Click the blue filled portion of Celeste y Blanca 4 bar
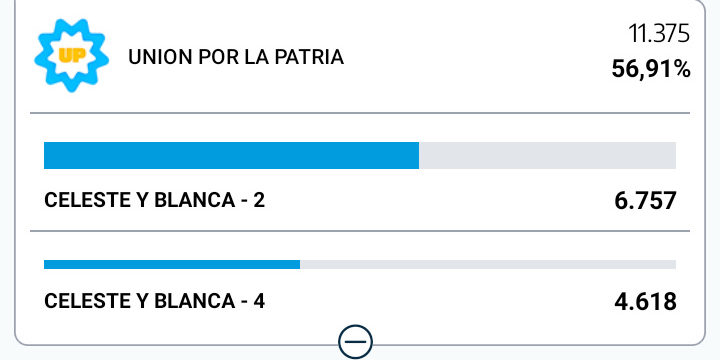This screenshot has height=360, width=720. (172, 264)
